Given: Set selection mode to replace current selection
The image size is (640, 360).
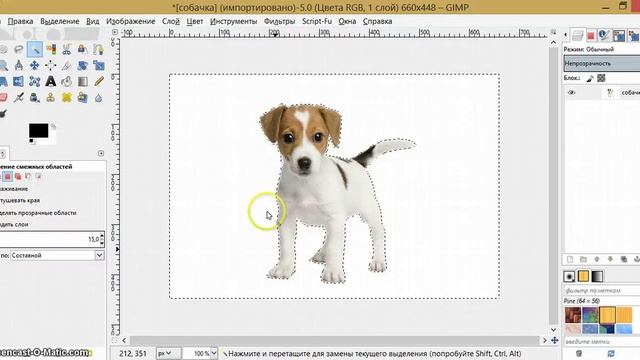Looking at the screenshot, I should (x=7, y=176).
